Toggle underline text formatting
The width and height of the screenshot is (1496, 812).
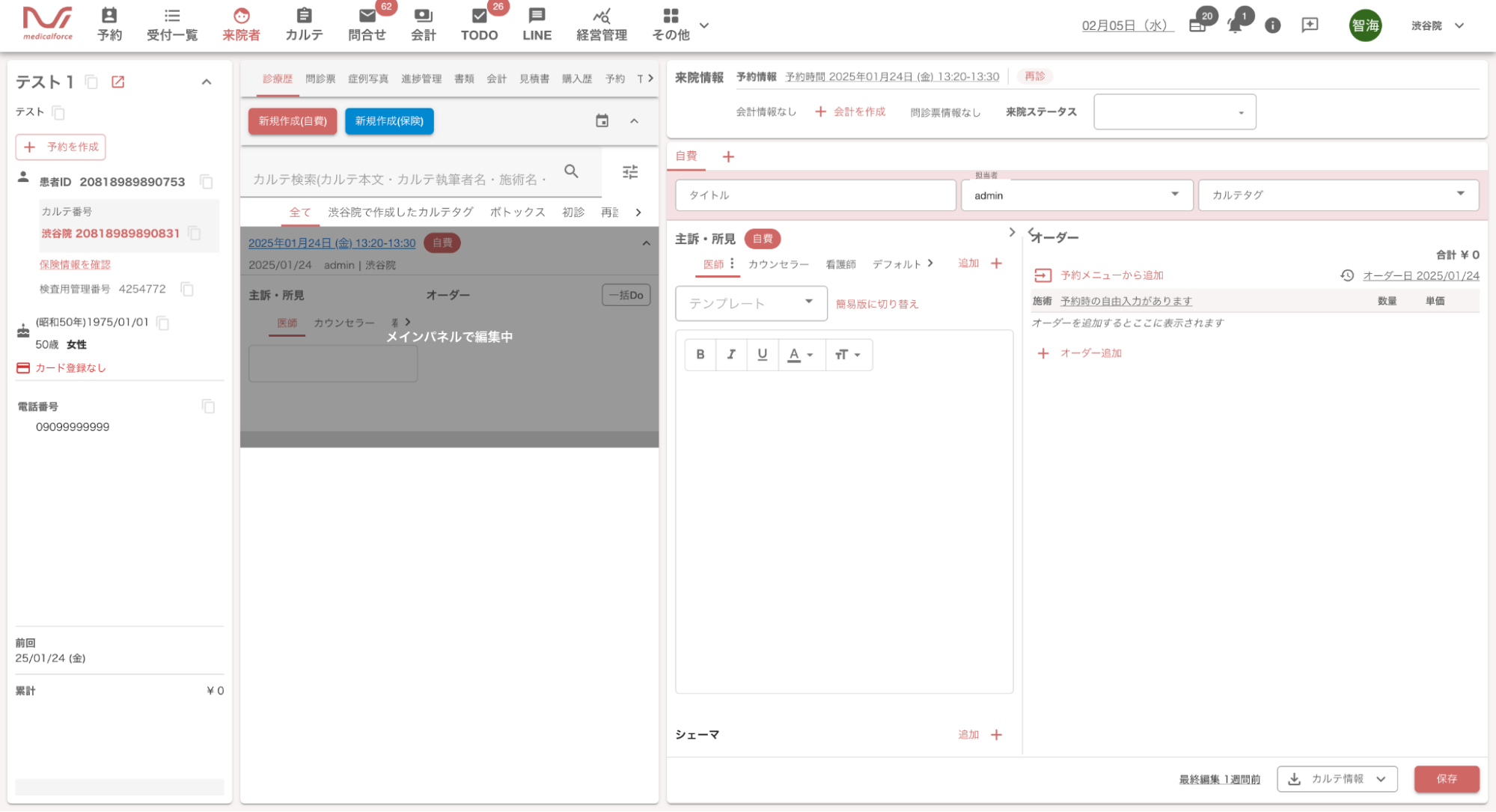tap(762, 355)
